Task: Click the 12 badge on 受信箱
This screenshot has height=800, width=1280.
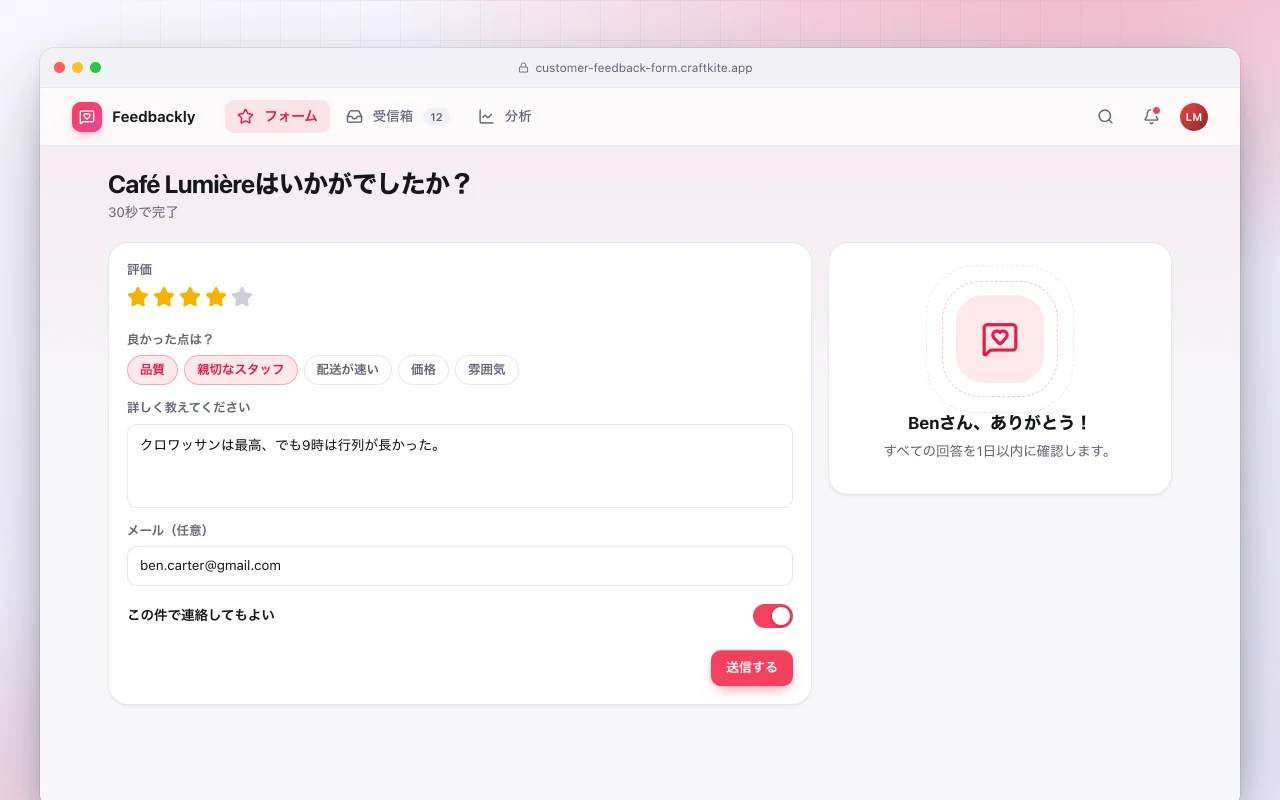Action: coord(436,117)
